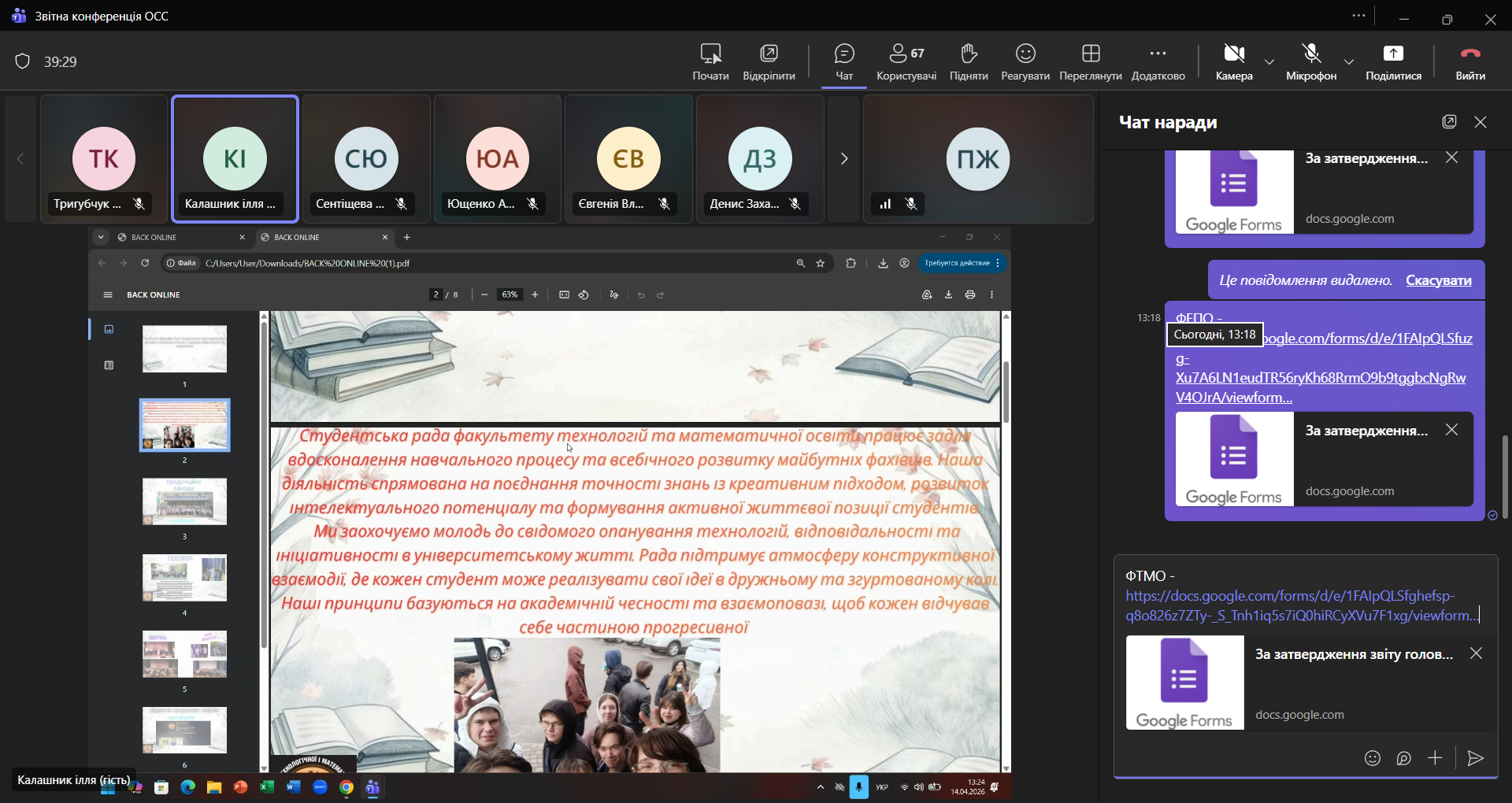Click Скасувати to undo message deletion

coord(1438,280)
